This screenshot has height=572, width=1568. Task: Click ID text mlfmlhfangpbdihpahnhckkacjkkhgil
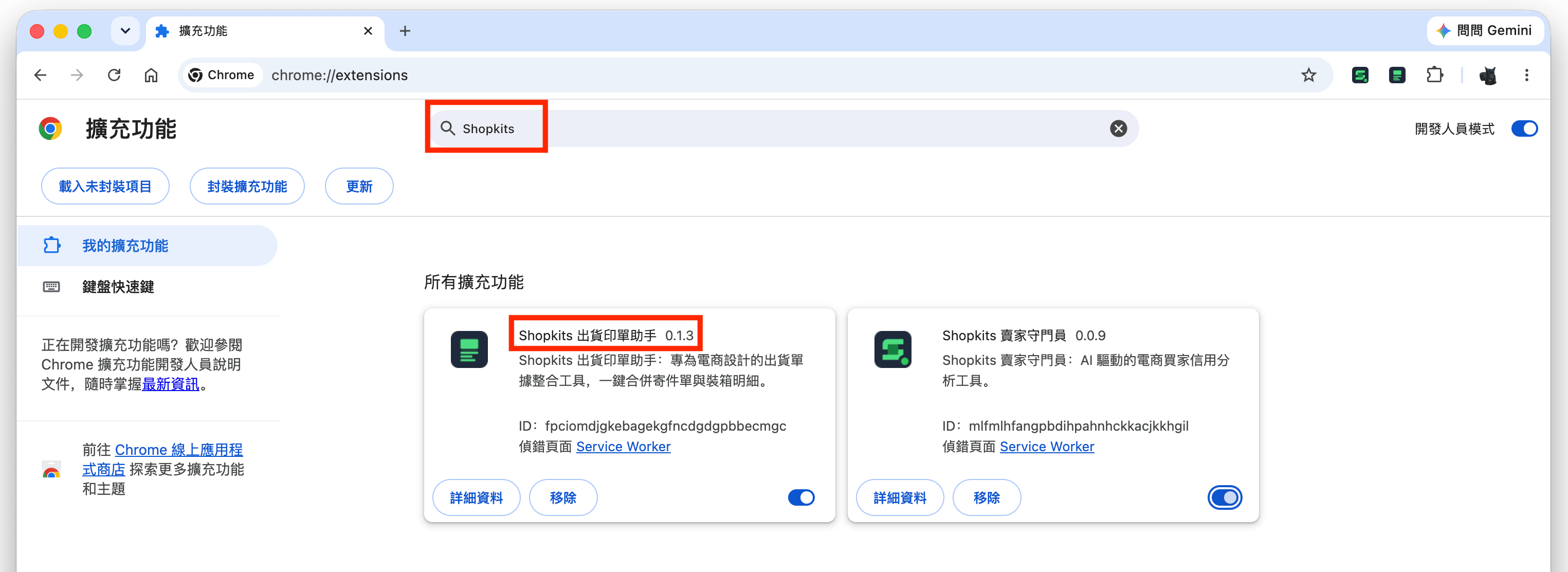[1078, 426]
